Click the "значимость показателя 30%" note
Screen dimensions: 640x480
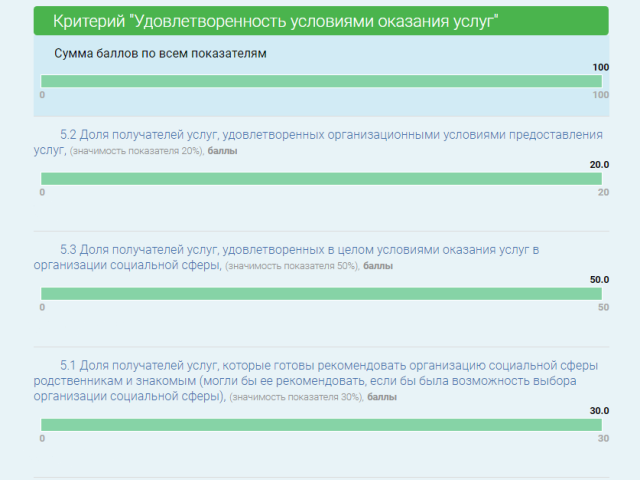click(x=297, y=397)
